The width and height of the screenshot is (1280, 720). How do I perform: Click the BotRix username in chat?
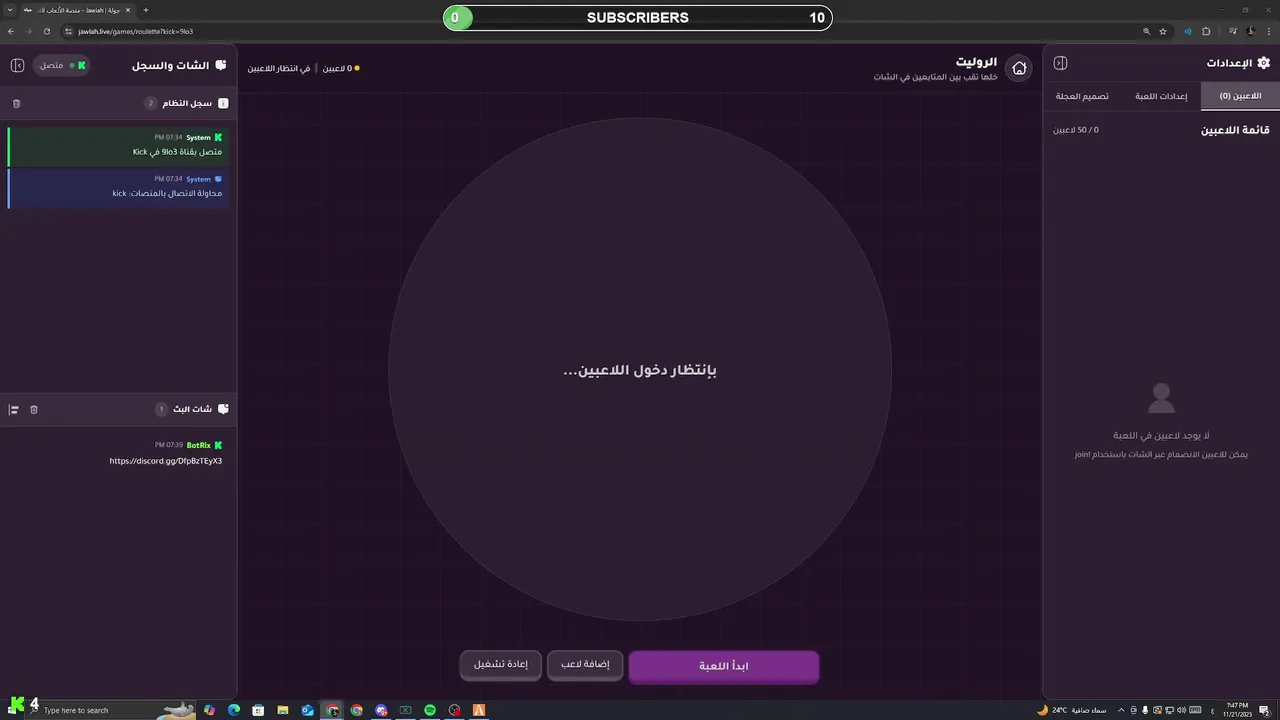[198, 445]
